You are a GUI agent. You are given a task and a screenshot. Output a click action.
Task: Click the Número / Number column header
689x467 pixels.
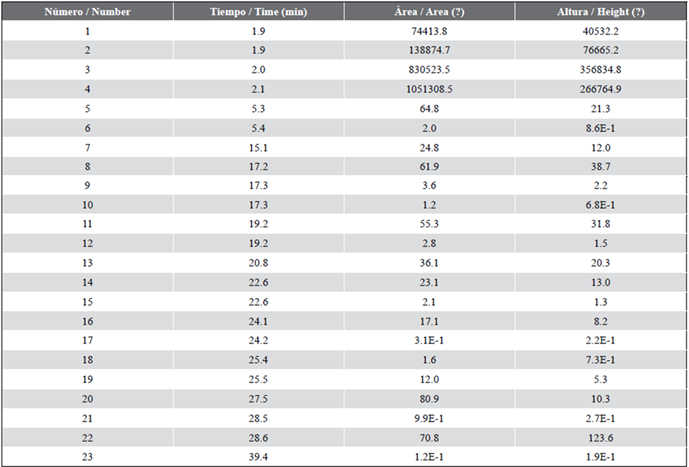(87, 11)
